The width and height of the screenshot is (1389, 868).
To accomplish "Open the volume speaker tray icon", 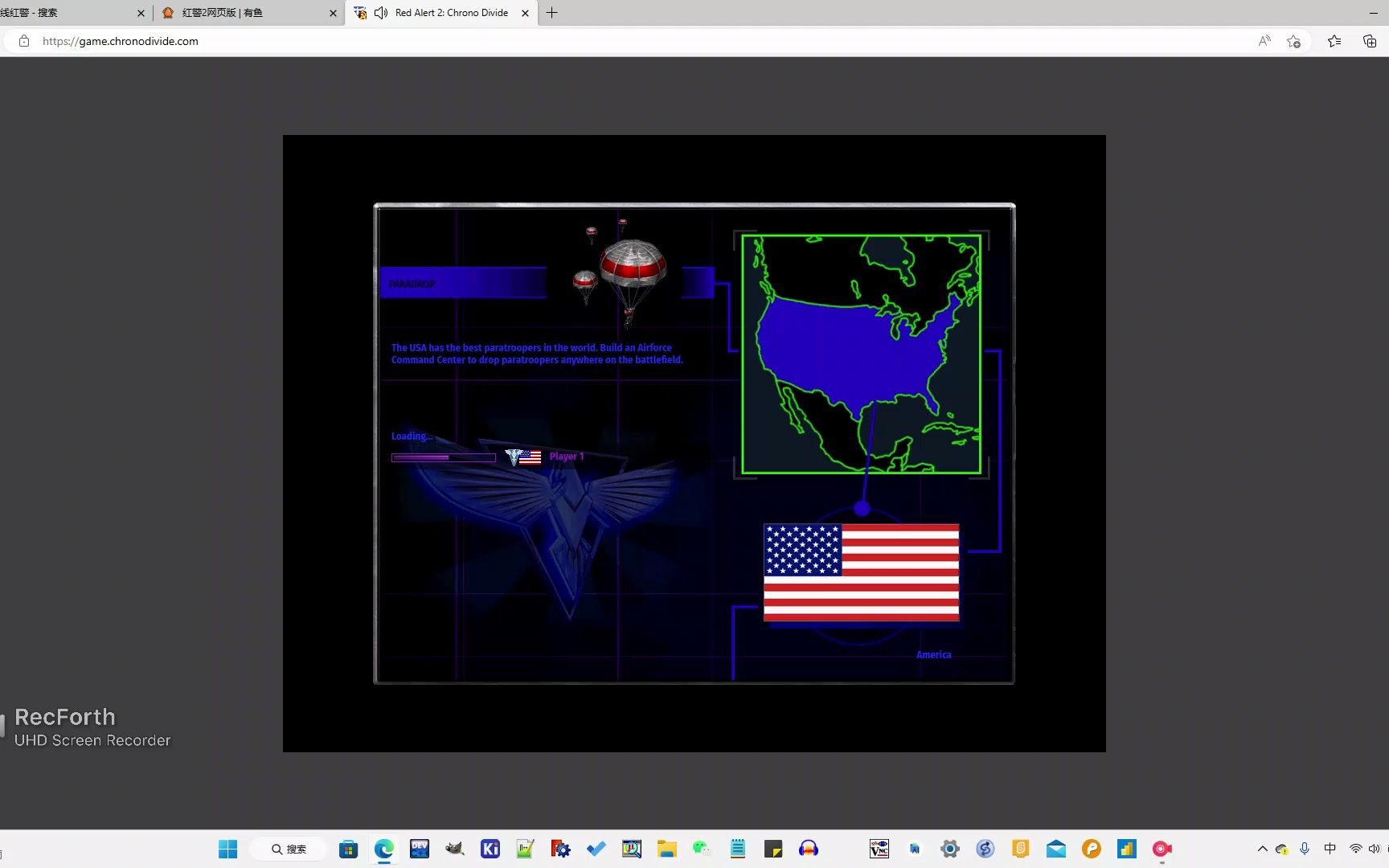I will pos(1375,849).
